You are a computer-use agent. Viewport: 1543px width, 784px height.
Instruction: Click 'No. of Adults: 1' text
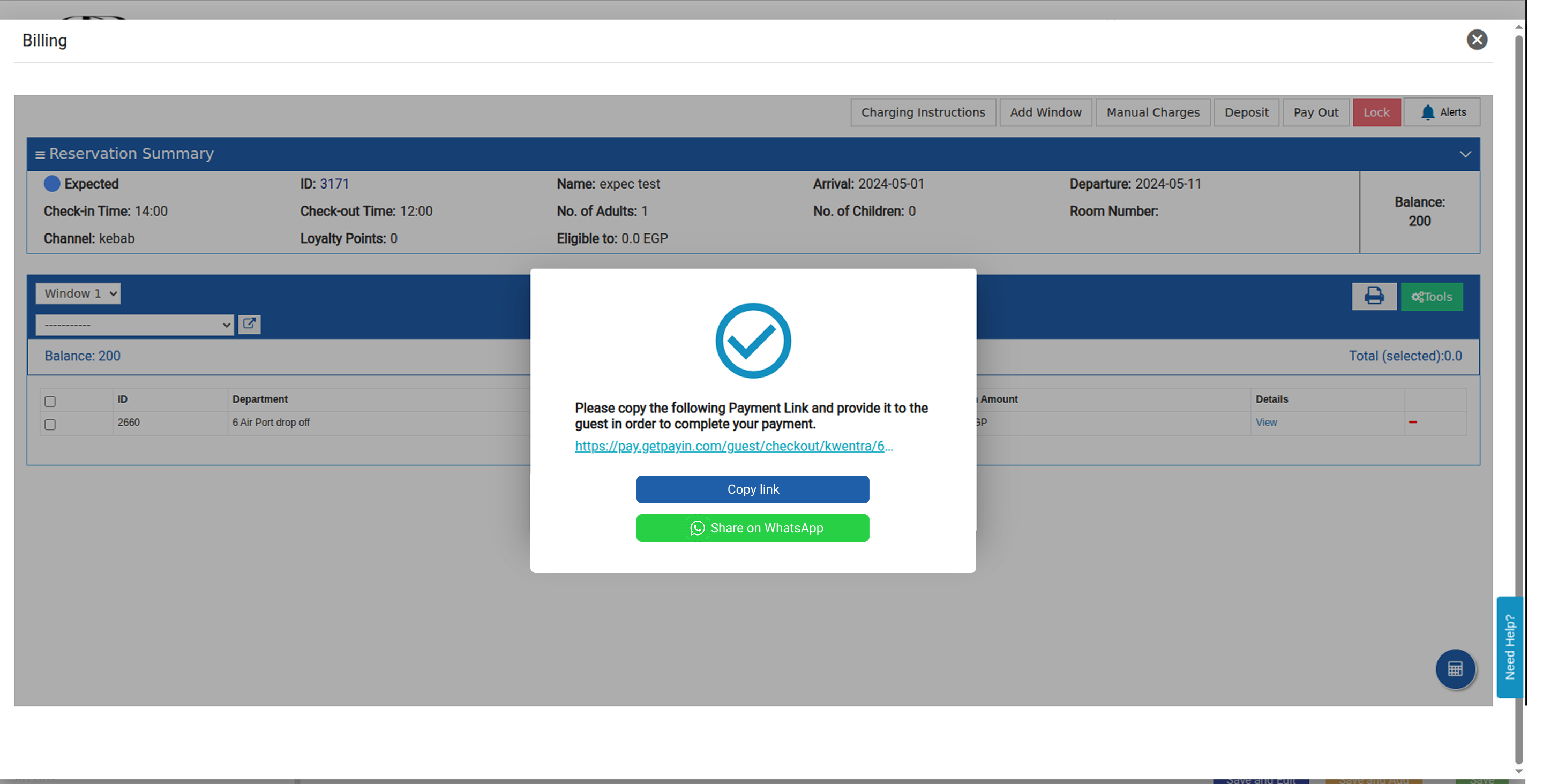click(602, 212)
